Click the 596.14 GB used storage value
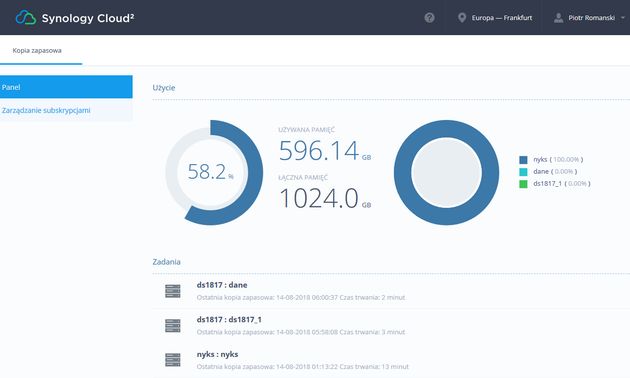630x378 pixels. (325, 151)
